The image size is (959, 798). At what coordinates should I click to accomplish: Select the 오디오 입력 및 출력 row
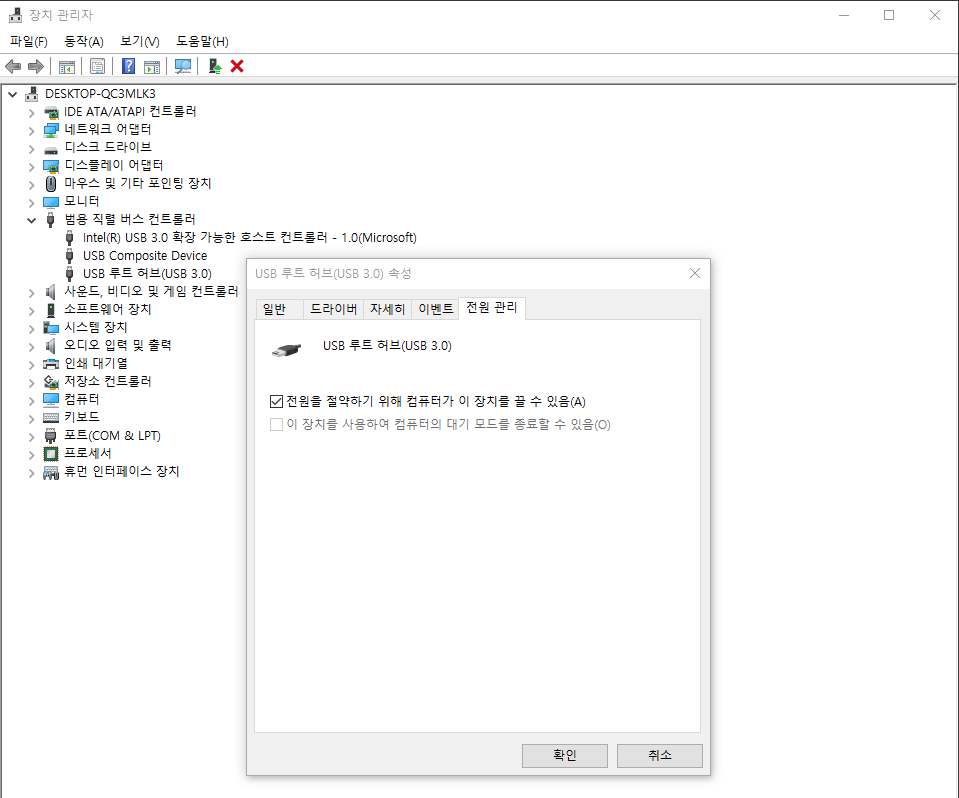click(x=117, y=345)
